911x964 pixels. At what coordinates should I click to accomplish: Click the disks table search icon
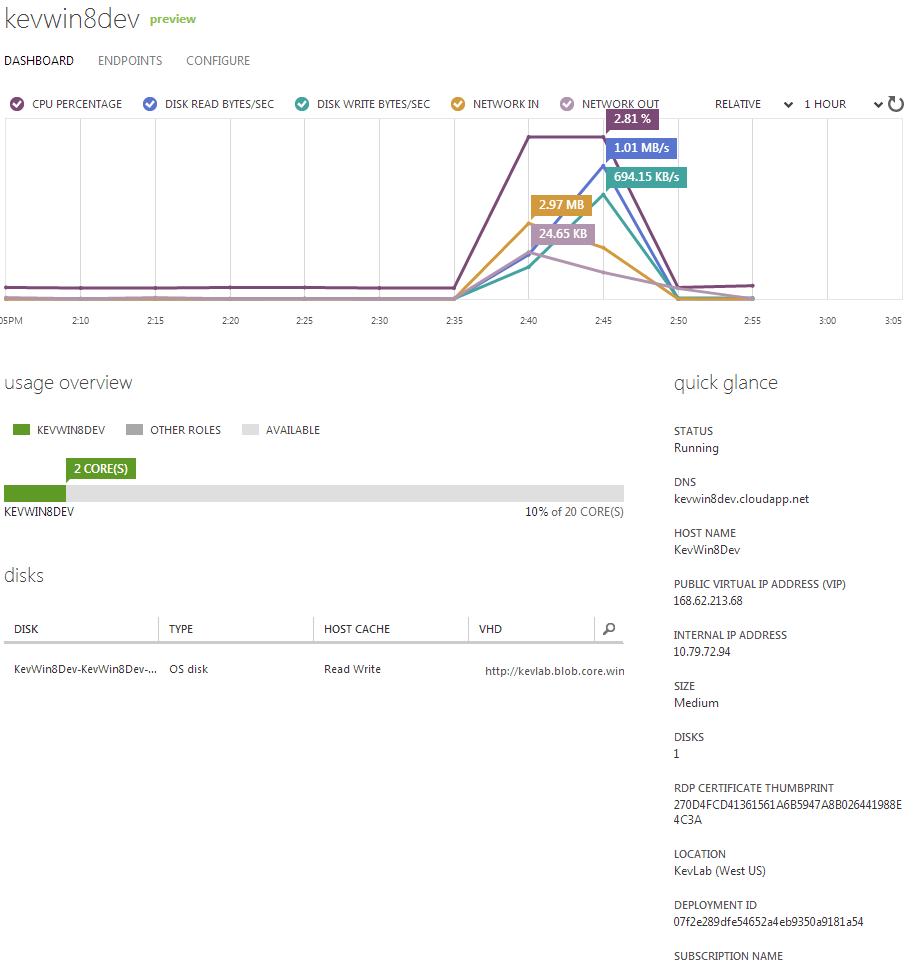(609, 629)
